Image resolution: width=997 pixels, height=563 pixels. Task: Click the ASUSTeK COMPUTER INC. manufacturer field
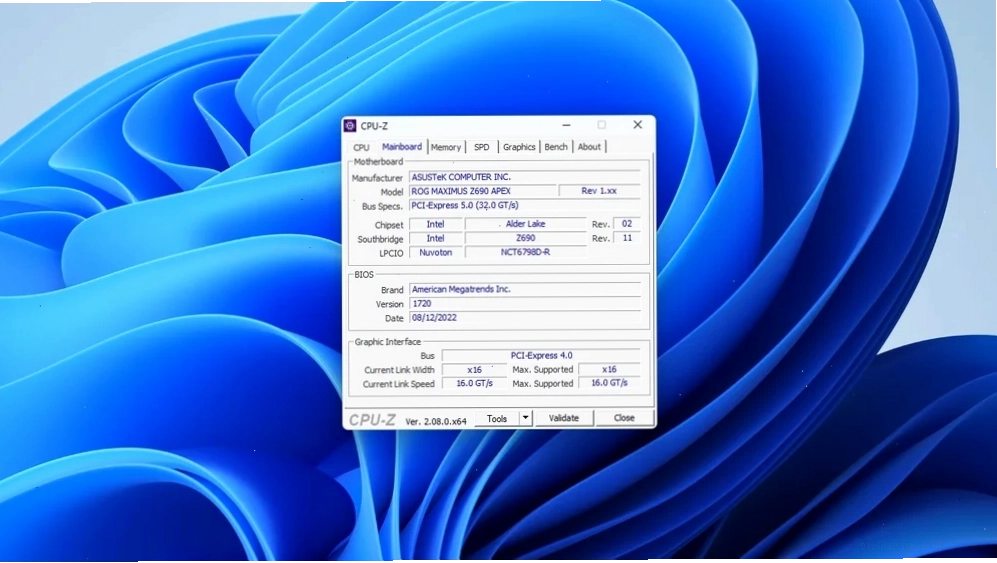pos(525,177)
